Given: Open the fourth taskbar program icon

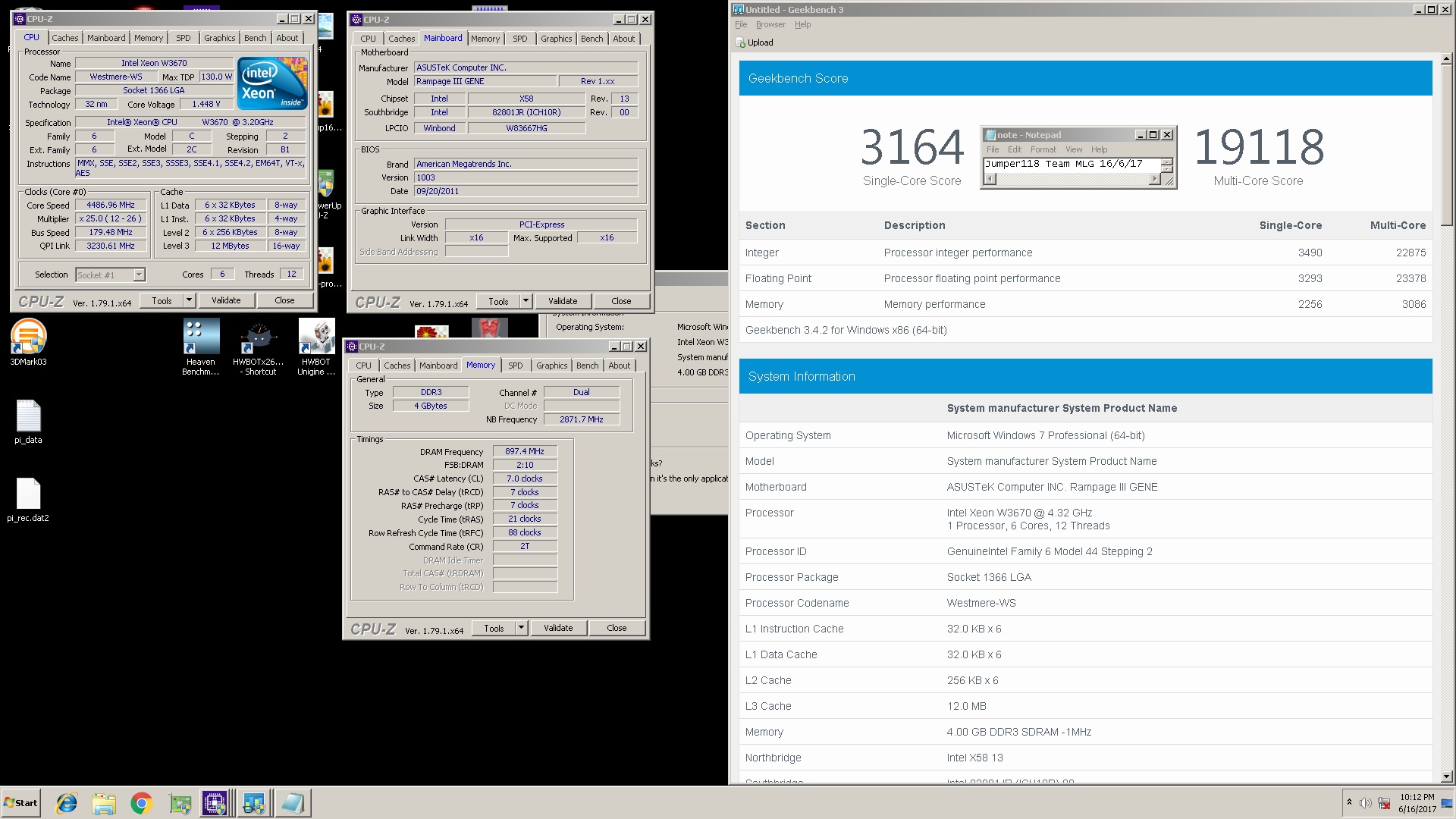Looking at the screenshot, I should 180,803.
